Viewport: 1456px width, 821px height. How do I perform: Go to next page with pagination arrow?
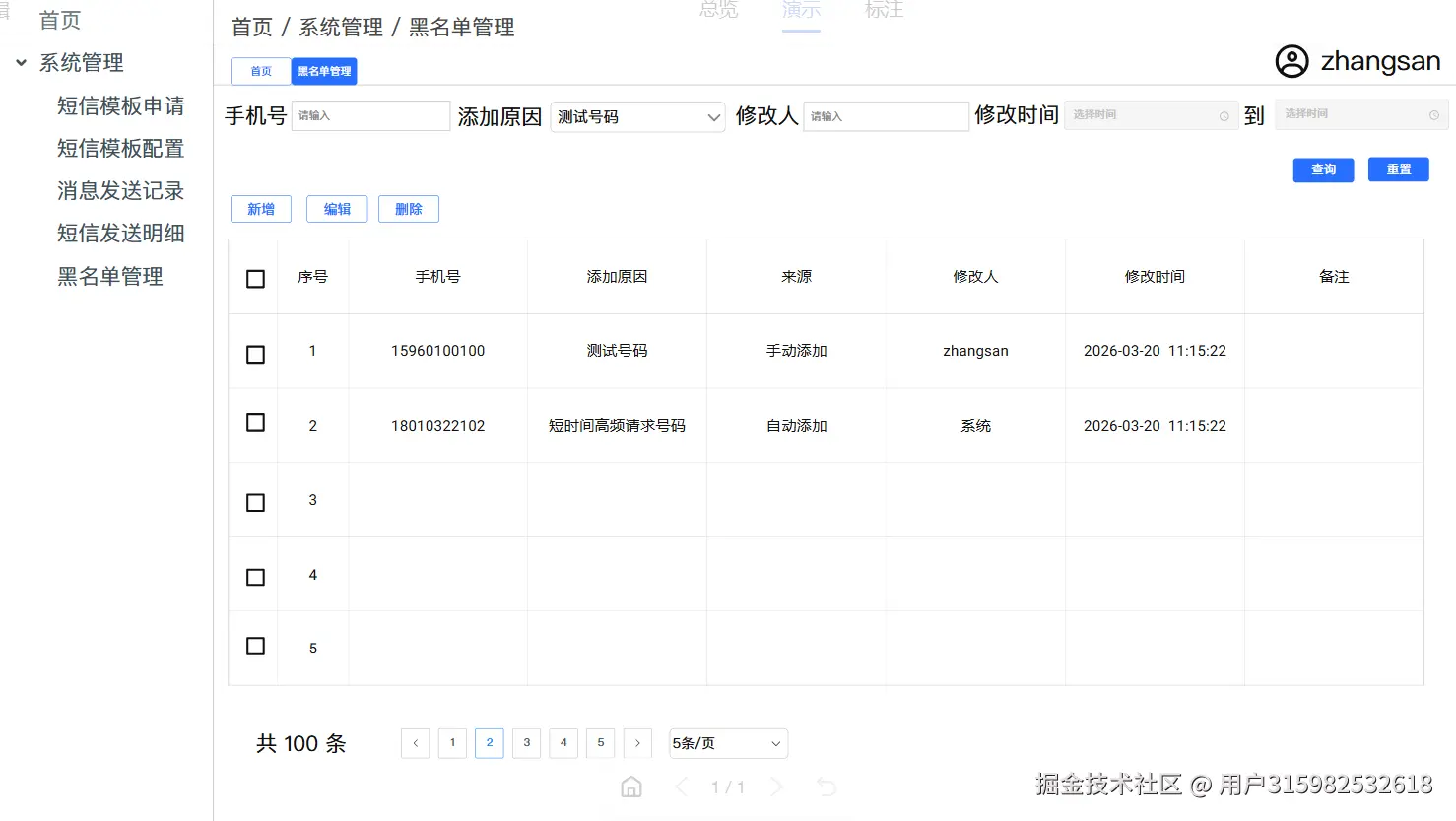637,743
